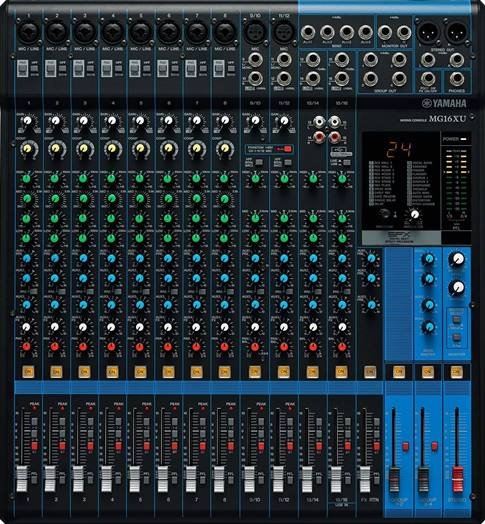This screenshot has height=524, width=485.
Task: Click the stereo LED level meter
Action: (457, 184)
